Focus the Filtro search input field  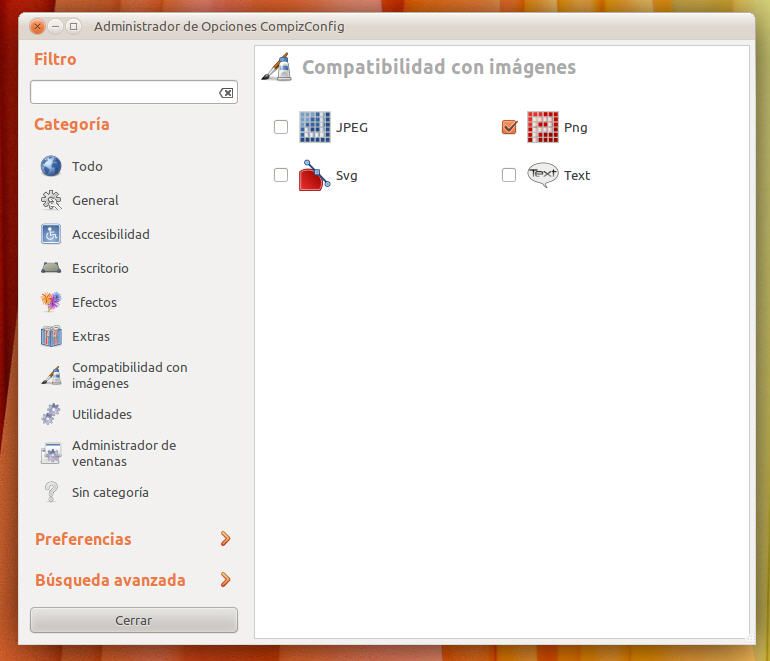coord(122,93)
